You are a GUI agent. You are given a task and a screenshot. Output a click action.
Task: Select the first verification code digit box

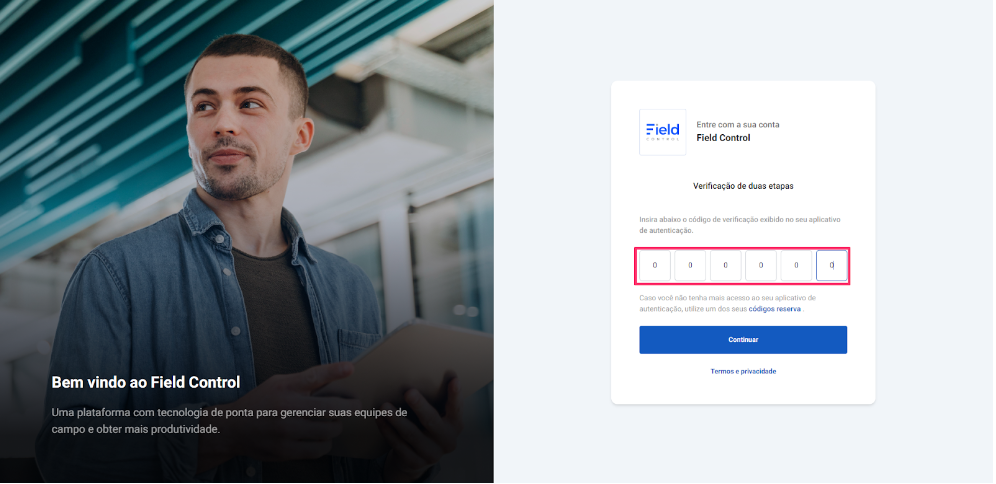[655, 266]
